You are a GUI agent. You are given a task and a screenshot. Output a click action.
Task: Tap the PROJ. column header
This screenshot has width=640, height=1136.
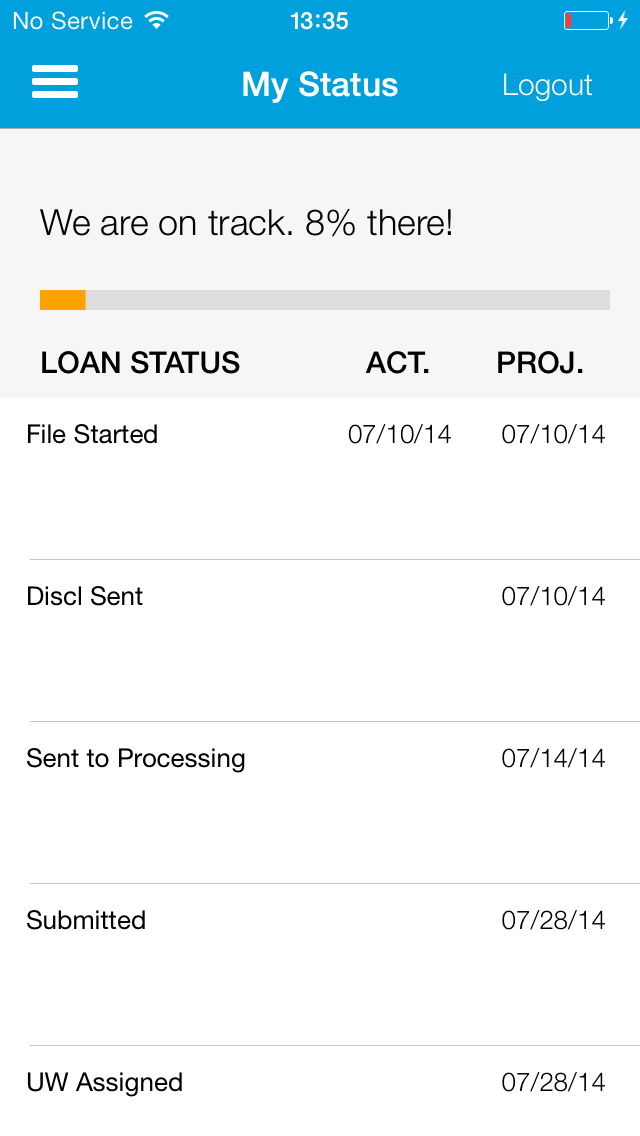[540, 362]
